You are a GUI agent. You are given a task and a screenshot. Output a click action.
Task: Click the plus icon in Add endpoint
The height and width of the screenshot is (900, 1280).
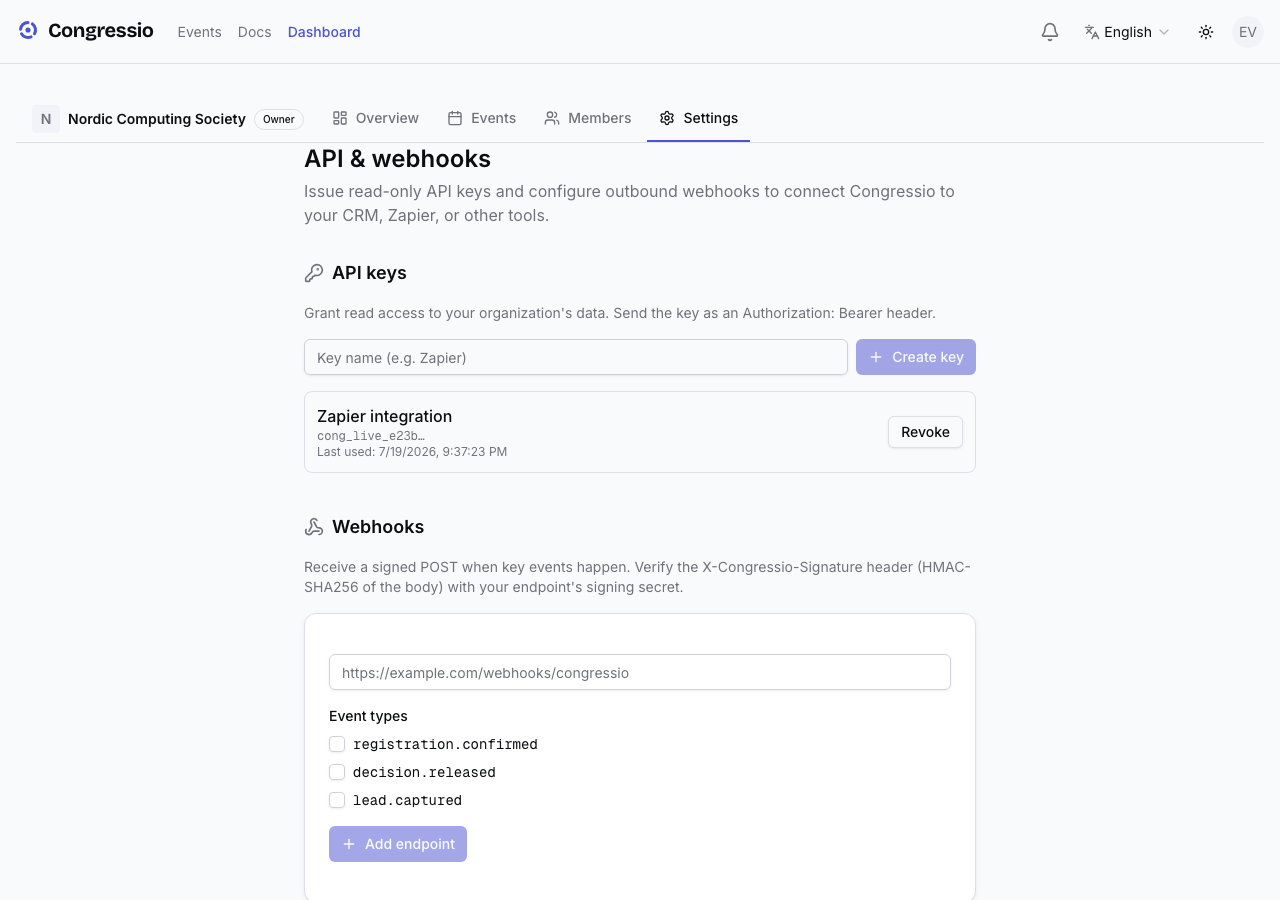(349, 844)
